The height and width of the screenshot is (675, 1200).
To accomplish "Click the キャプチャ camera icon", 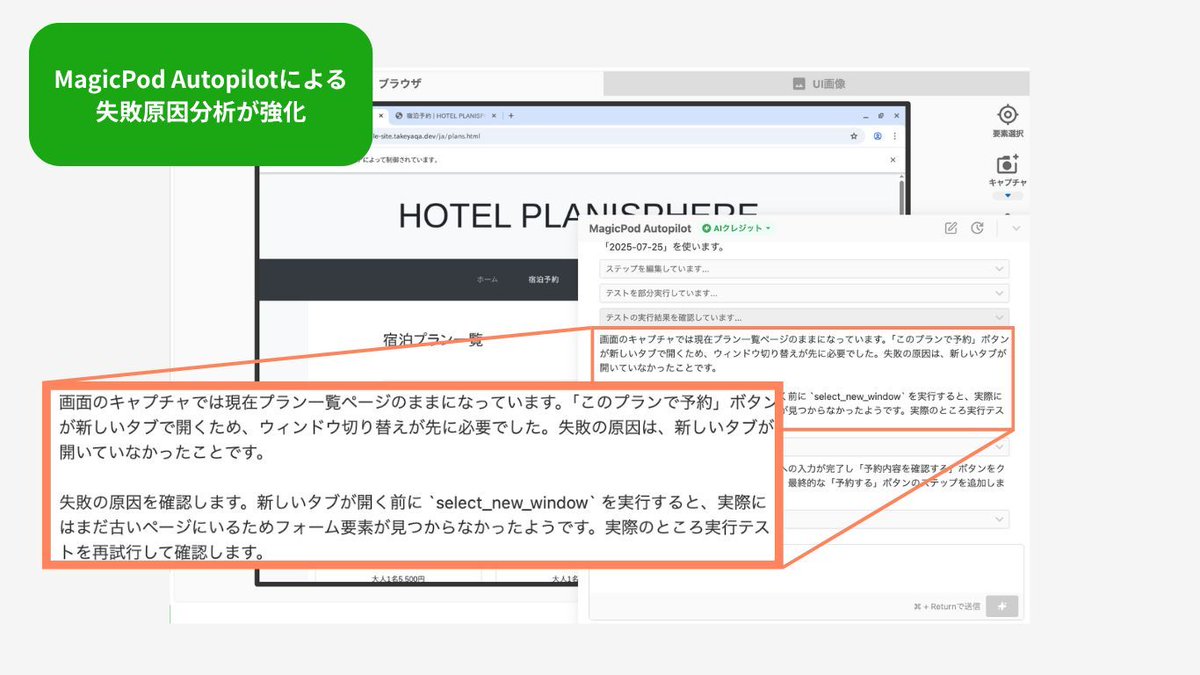I will pyautogui.click(x=1007, y=164).
